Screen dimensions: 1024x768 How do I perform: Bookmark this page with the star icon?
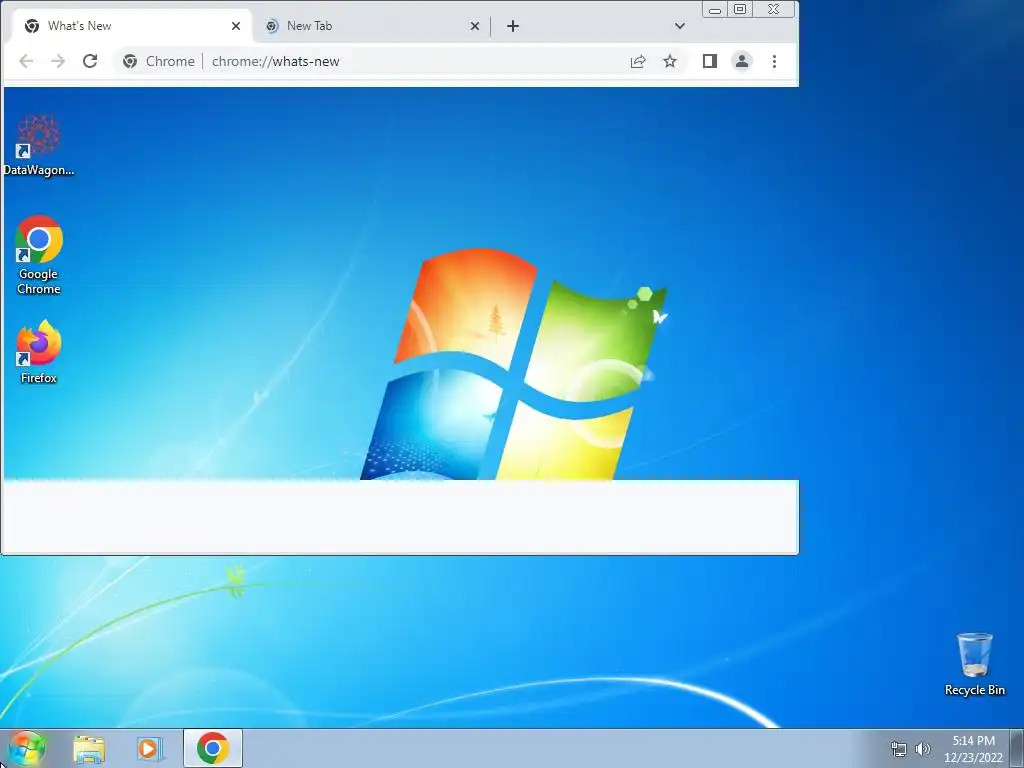click(670, 61)
